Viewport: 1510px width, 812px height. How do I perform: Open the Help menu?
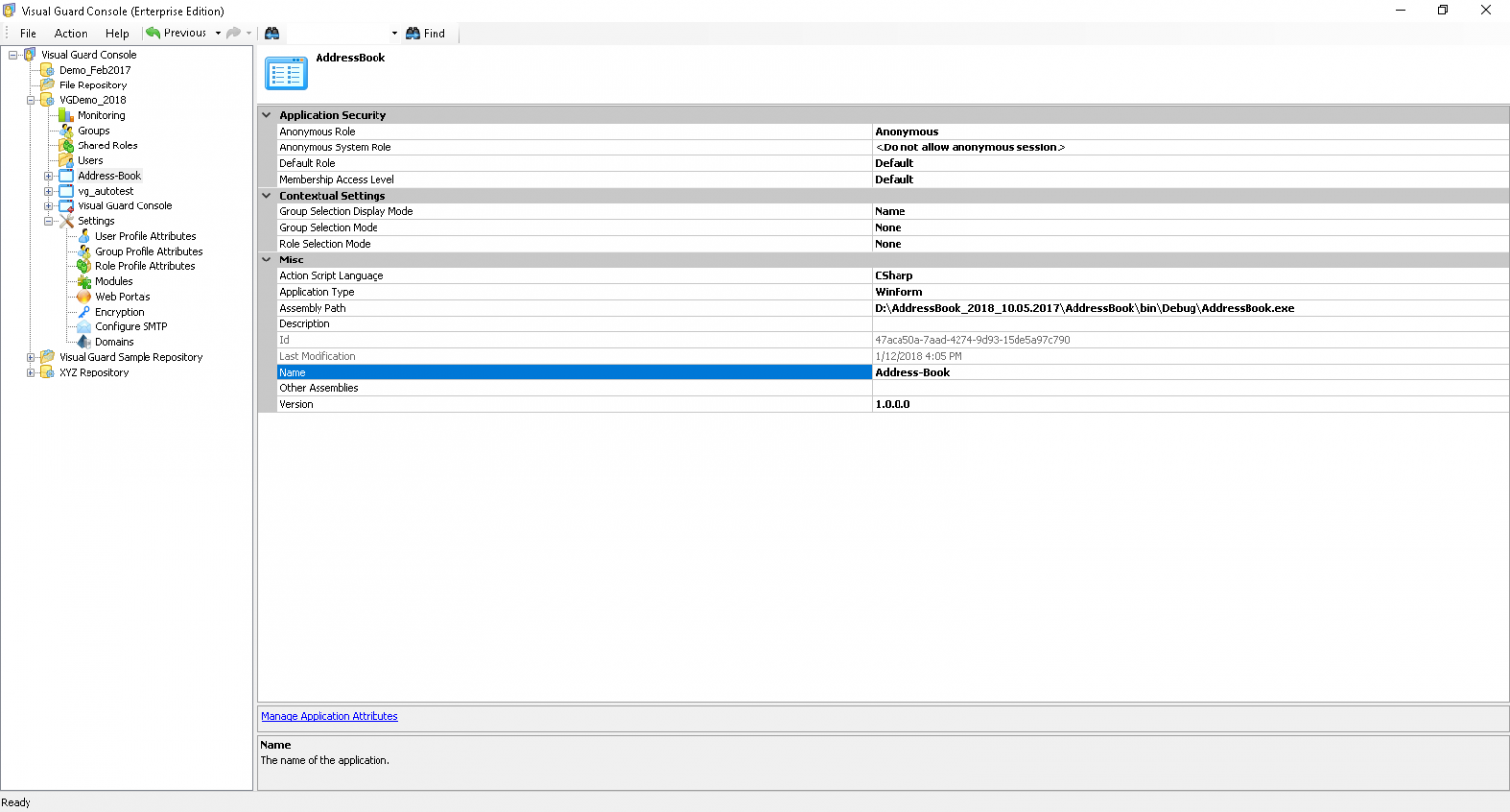pyautogui.click(x=117, y=33)
